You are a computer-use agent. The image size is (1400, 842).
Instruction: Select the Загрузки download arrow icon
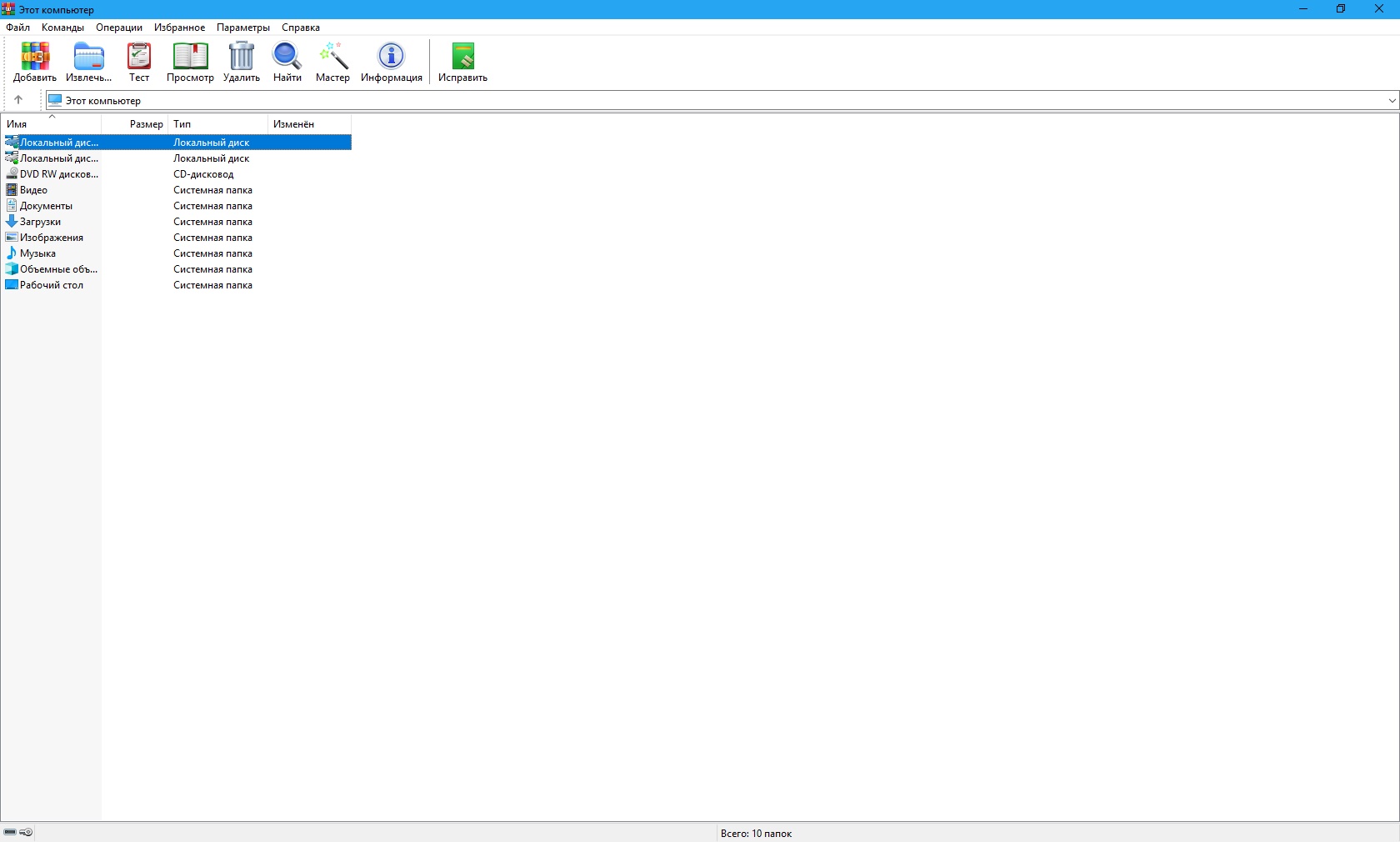[12, 222]
